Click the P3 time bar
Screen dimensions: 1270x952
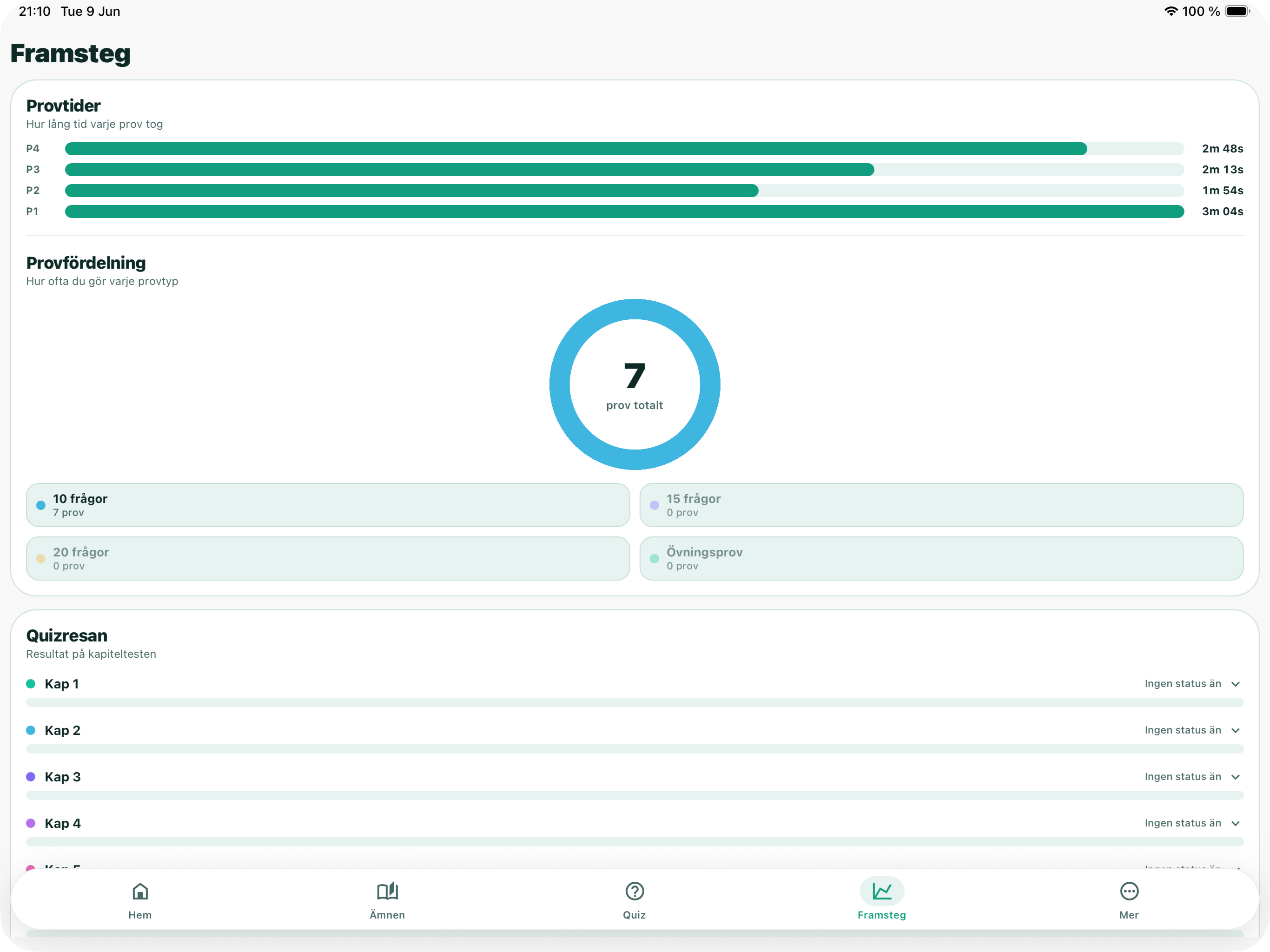(625, 169)
